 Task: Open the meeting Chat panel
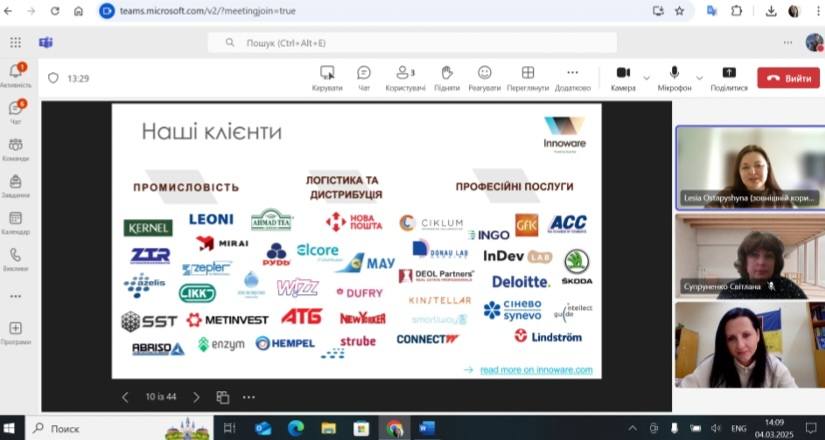363,77
